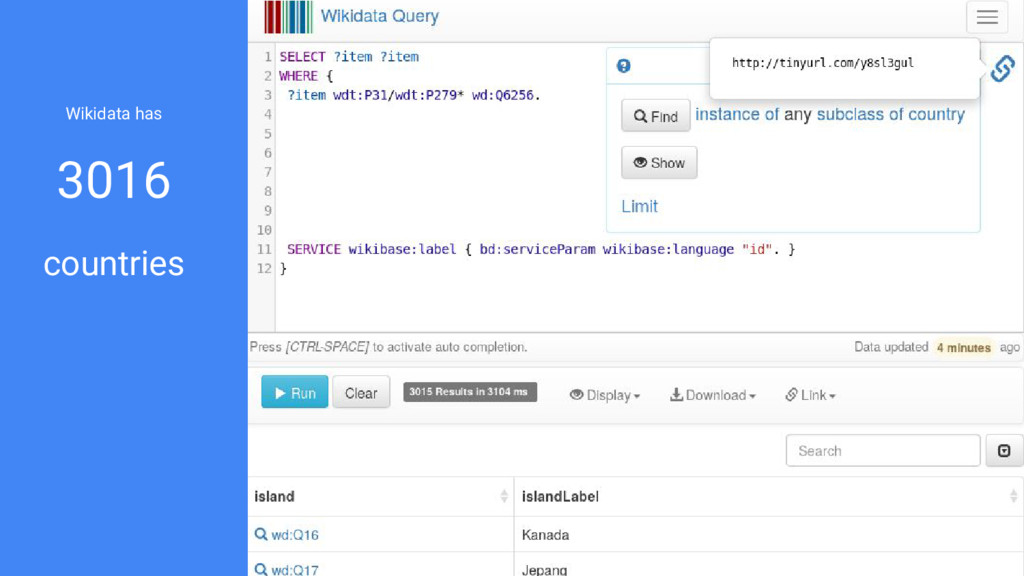Click the WHERE keyword on line 2
Screen dimensions: 1024x576
[298, 76]
